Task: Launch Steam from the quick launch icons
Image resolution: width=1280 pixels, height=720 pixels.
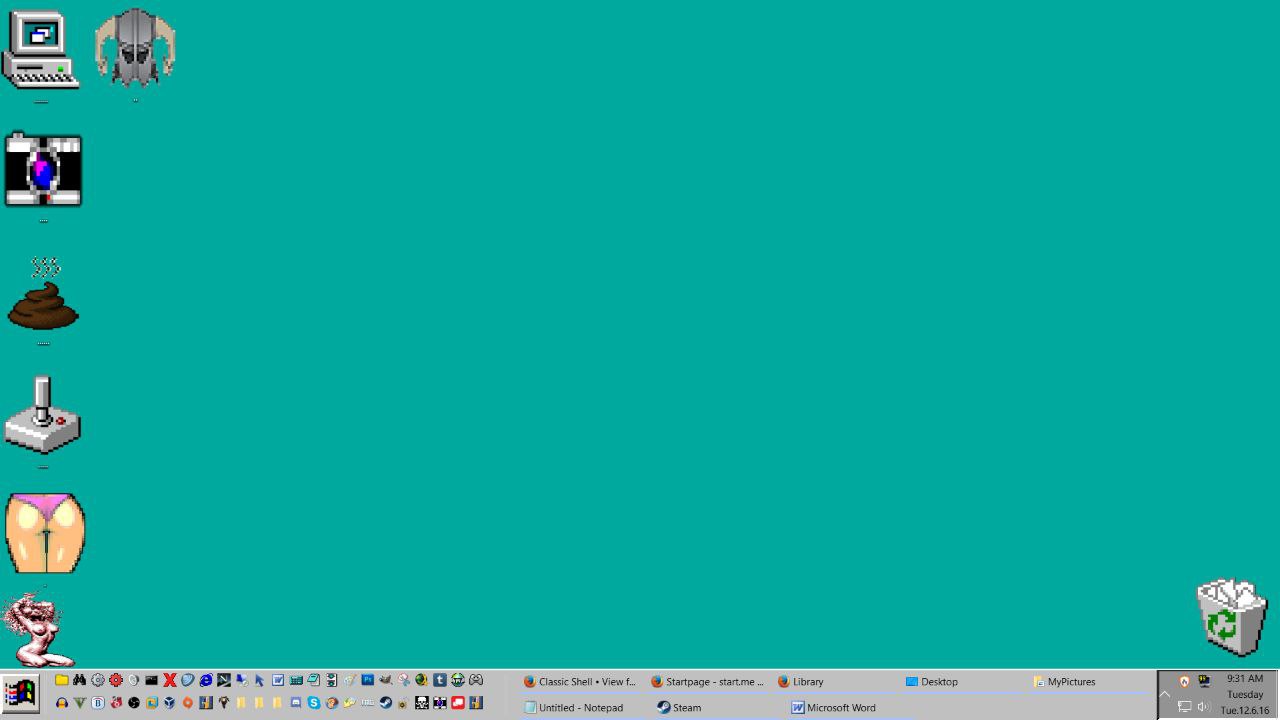Action: [x=386, y=703]
